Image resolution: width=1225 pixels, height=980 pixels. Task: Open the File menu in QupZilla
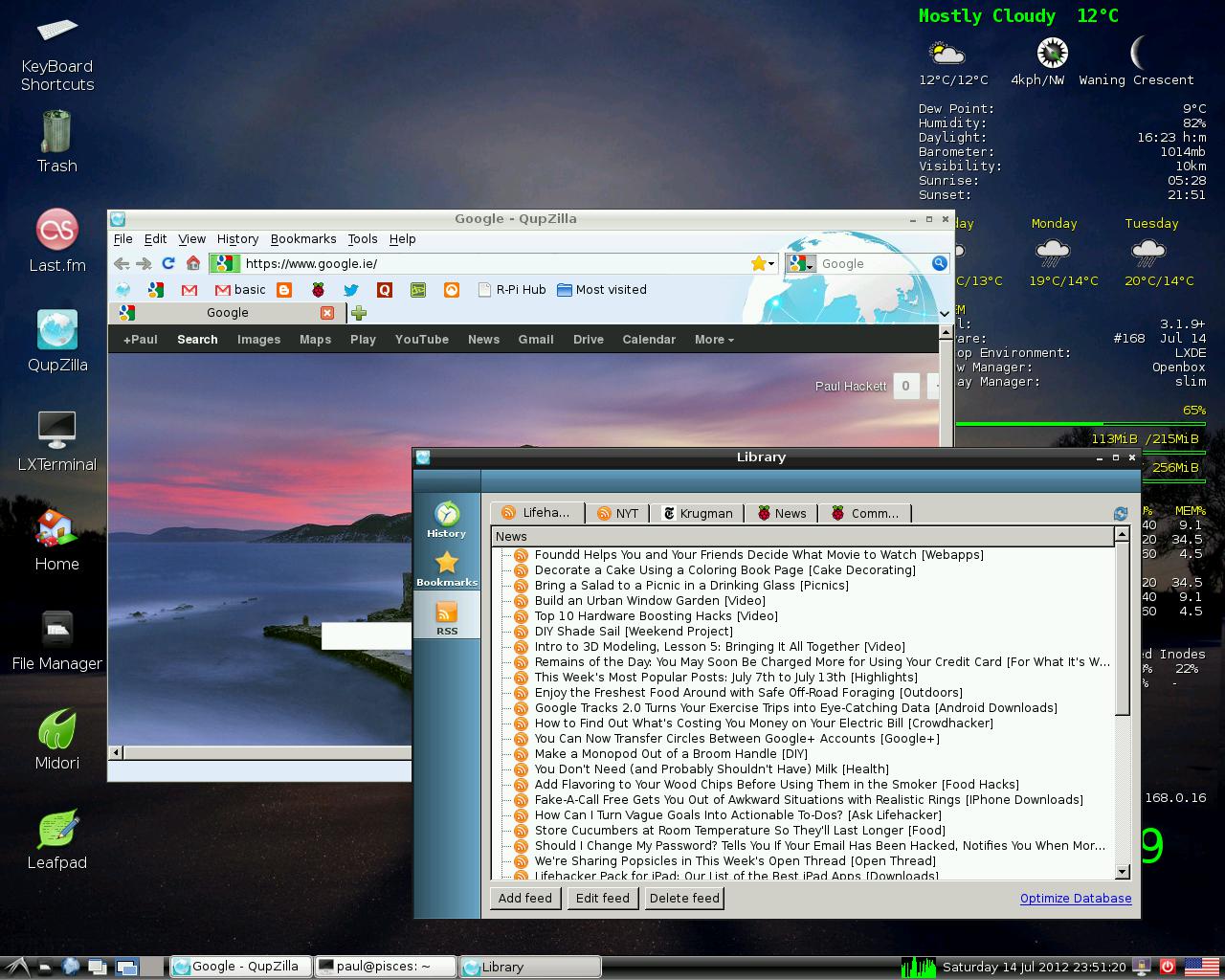[123, 239]
